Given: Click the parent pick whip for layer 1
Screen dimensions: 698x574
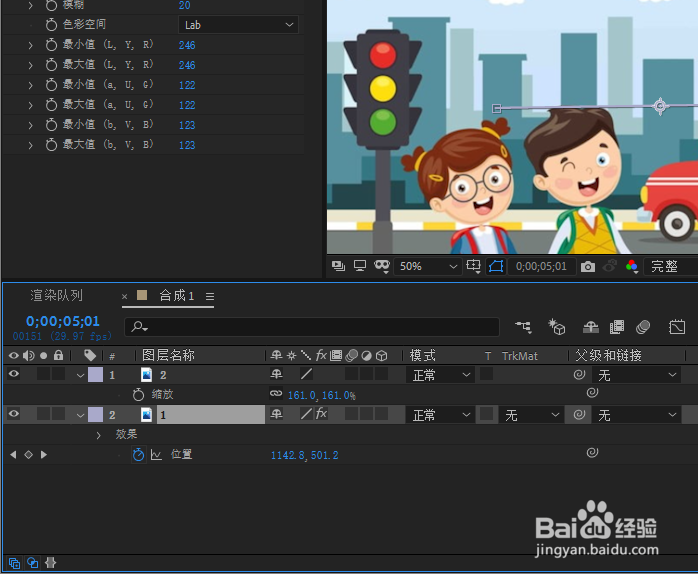Looking at the screenshot, I should point(579,375).
